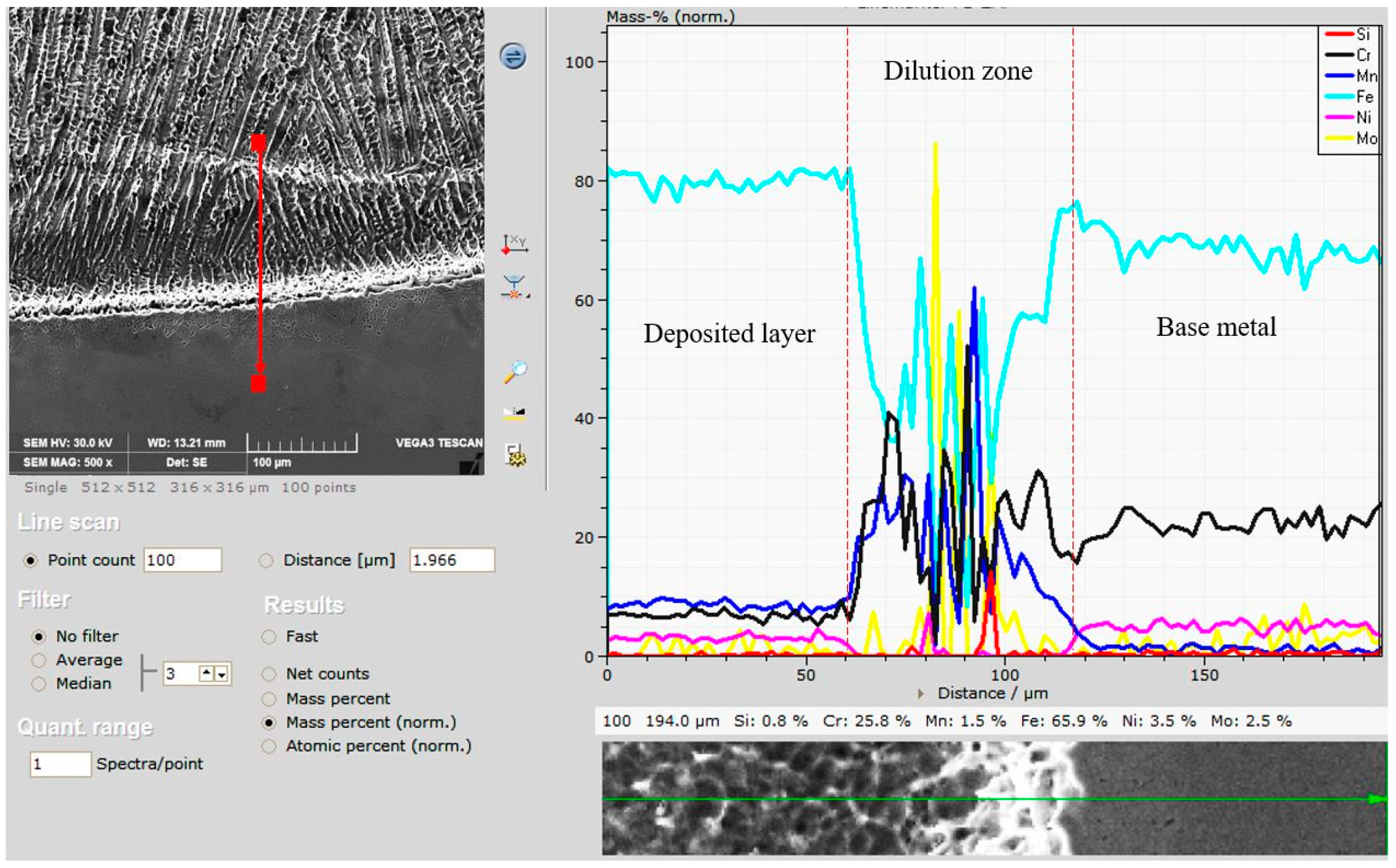This screenshot has height=868, width=1396.
Task: Select Net counts results option
Action: click(269, 674)
